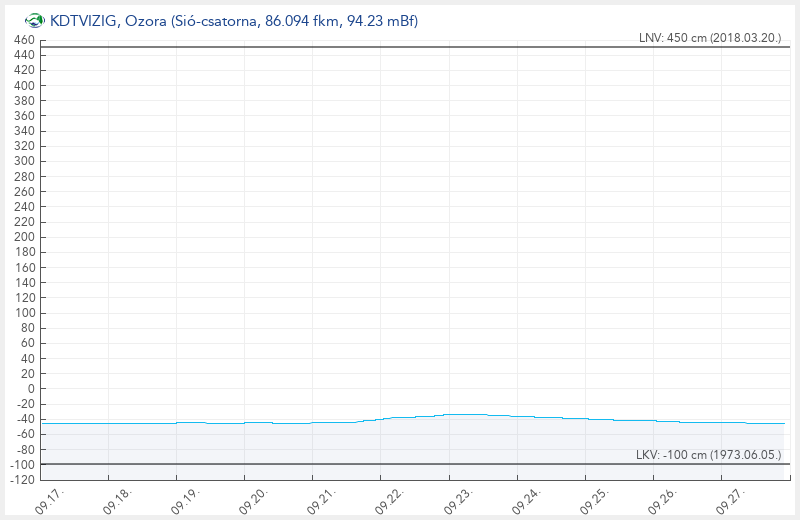Screen dimensions: 800x520
Task: Click the 09.20. x-axis tick label
Action: 253,500
